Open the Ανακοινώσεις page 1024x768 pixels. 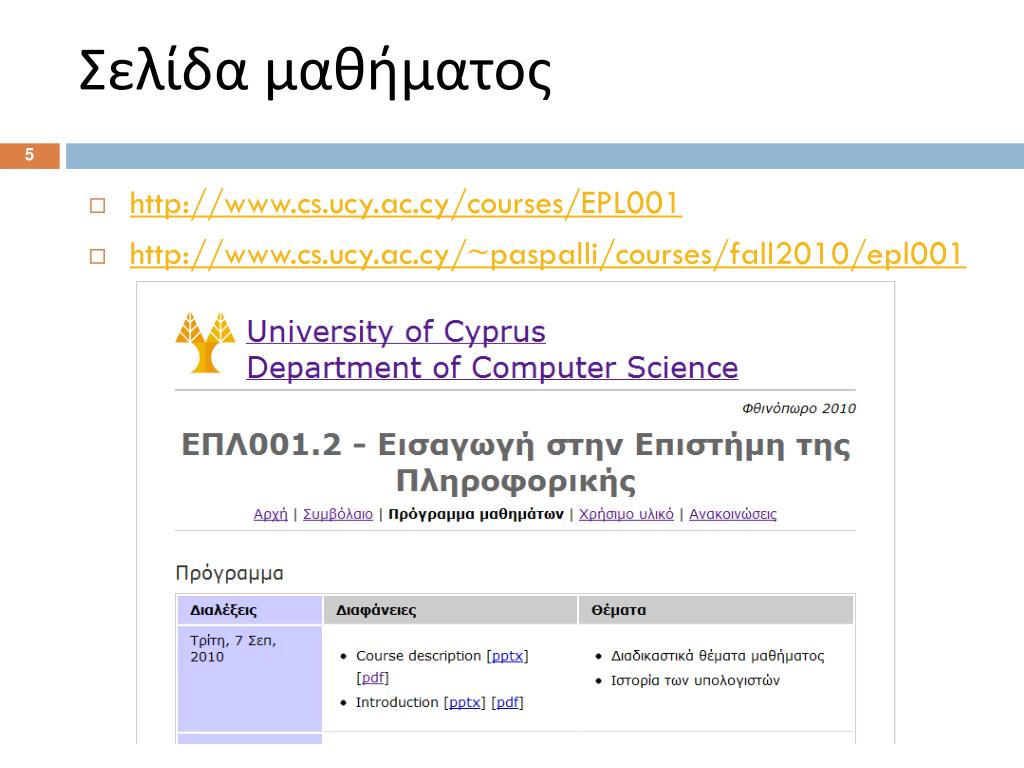click(733, 514)
